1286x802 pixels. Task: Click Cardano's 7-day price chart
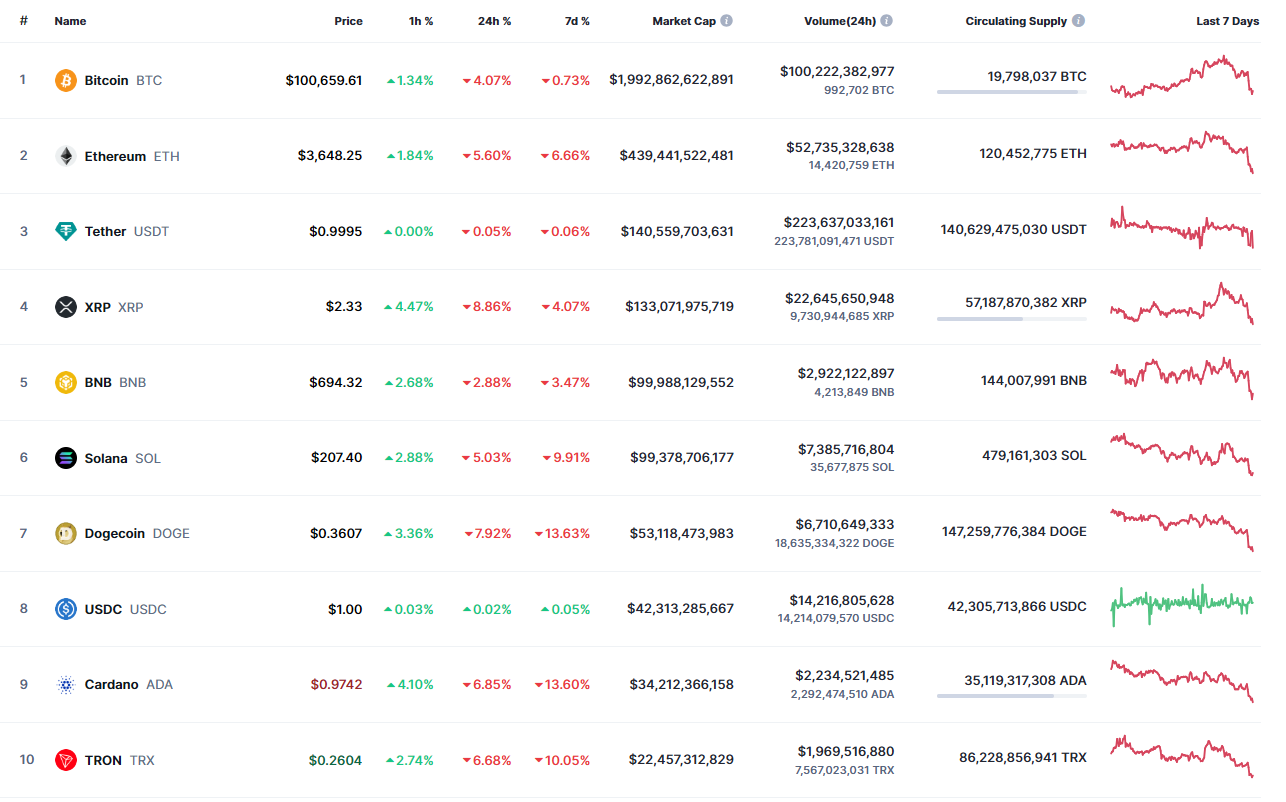(1182, 680)
